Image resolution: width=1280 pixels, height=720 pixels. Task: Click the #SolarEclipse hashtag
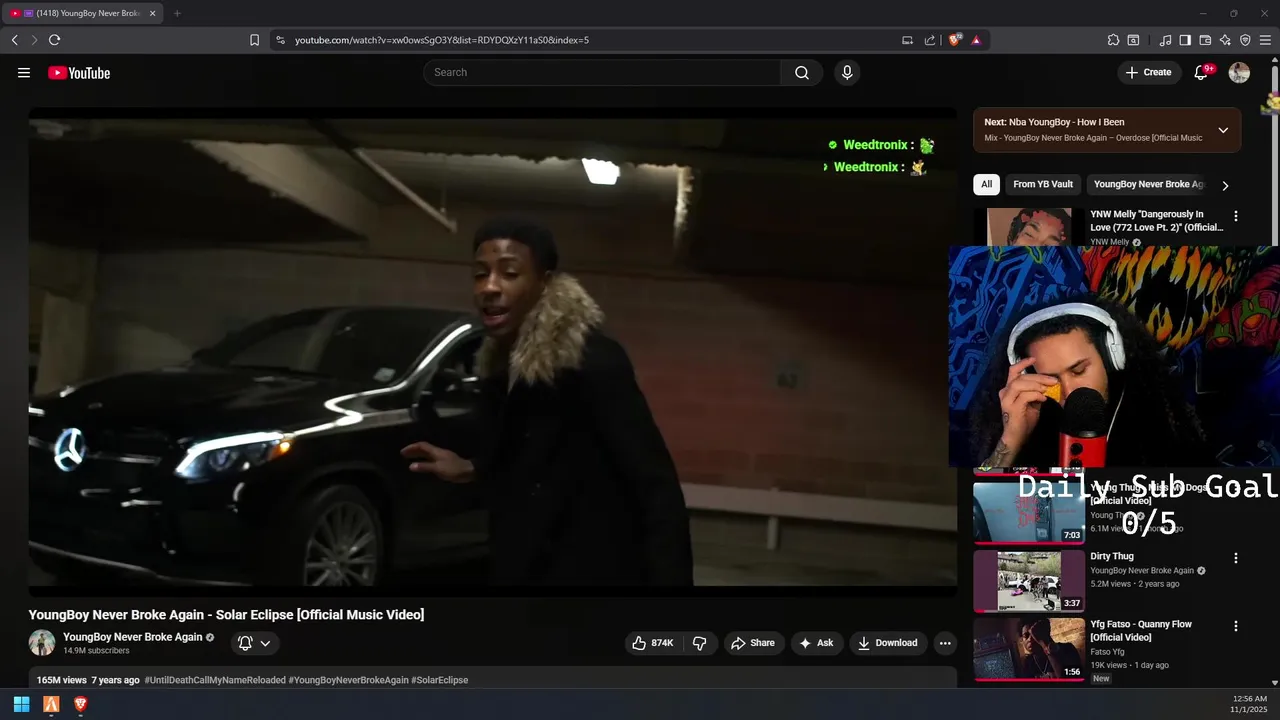(x=439, y=680)
